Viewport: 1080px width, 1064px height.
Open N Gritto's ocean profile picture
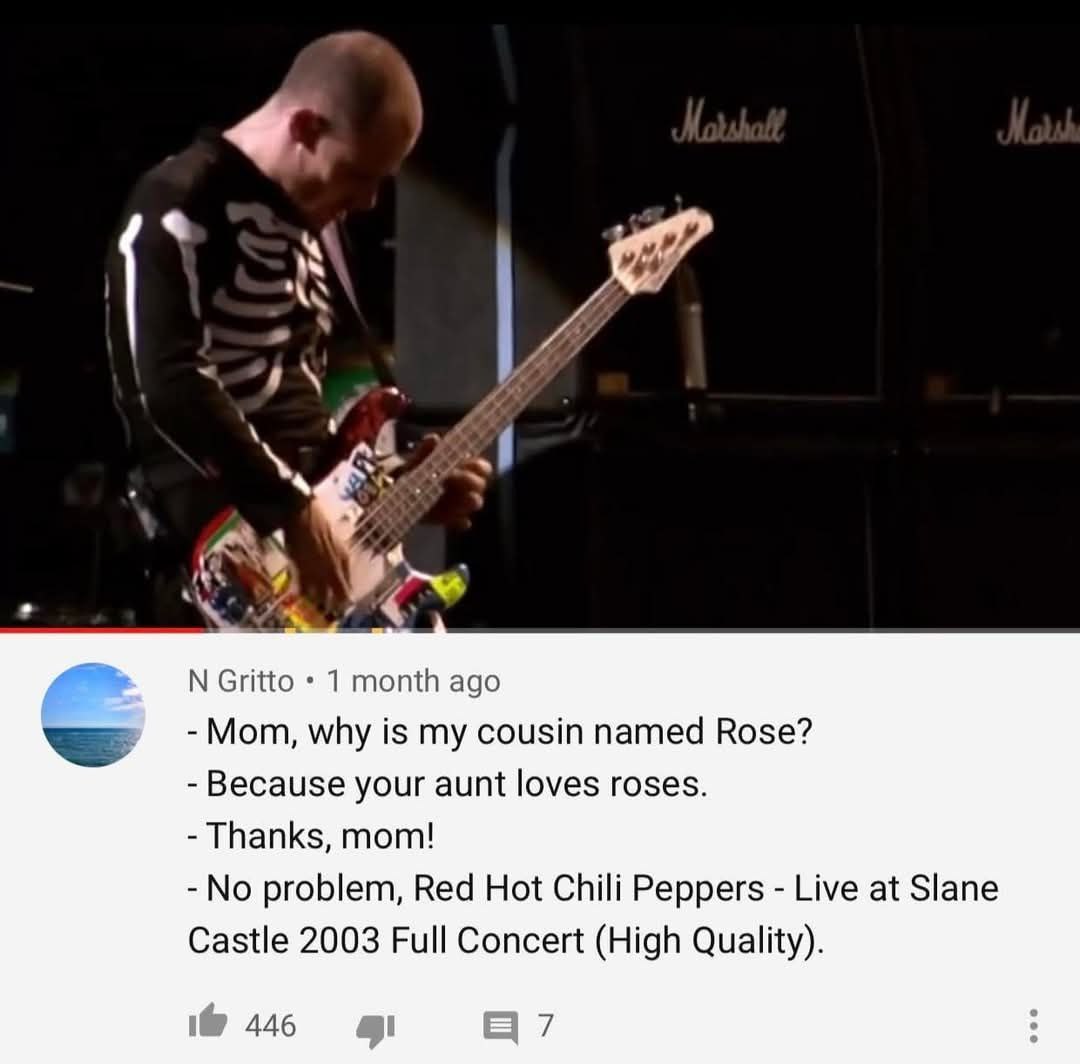click(93, 715)
